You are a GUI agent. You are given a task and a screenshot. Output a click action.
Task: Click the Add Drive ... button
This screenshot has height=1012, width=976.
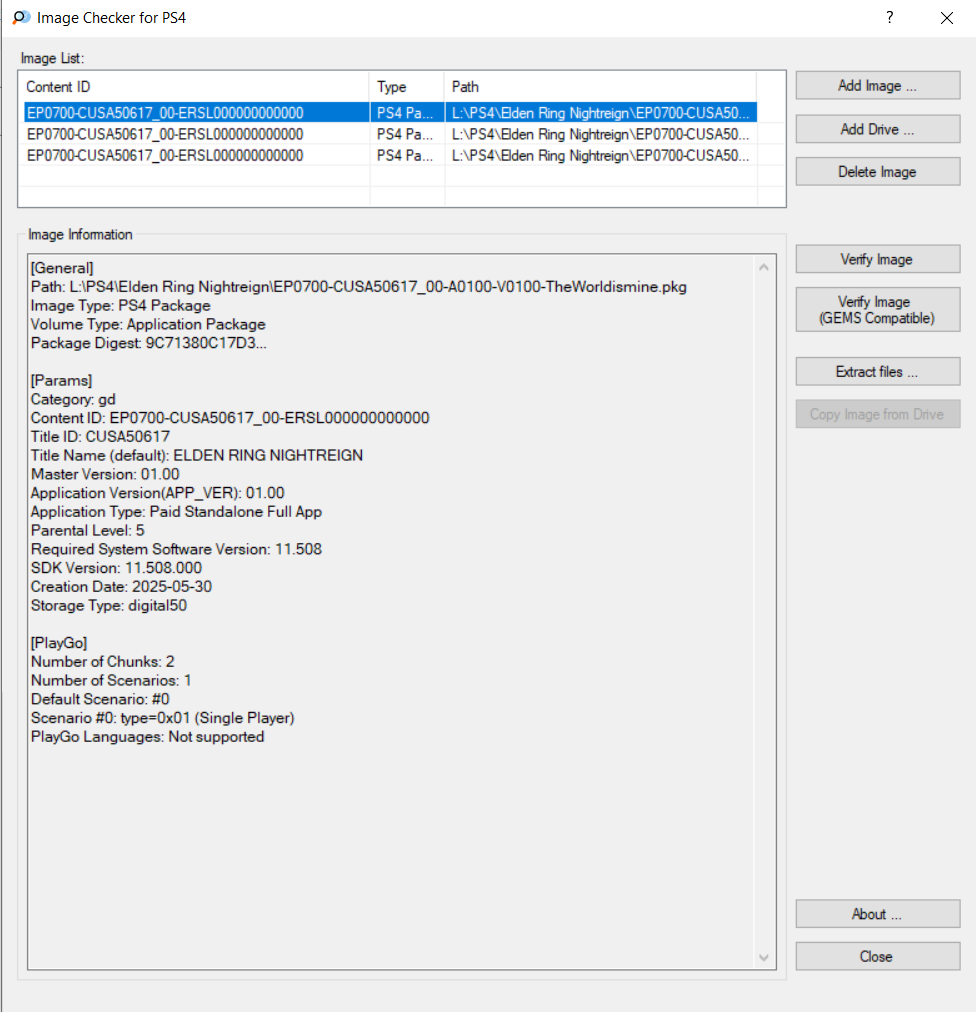(x=877, y=129)
